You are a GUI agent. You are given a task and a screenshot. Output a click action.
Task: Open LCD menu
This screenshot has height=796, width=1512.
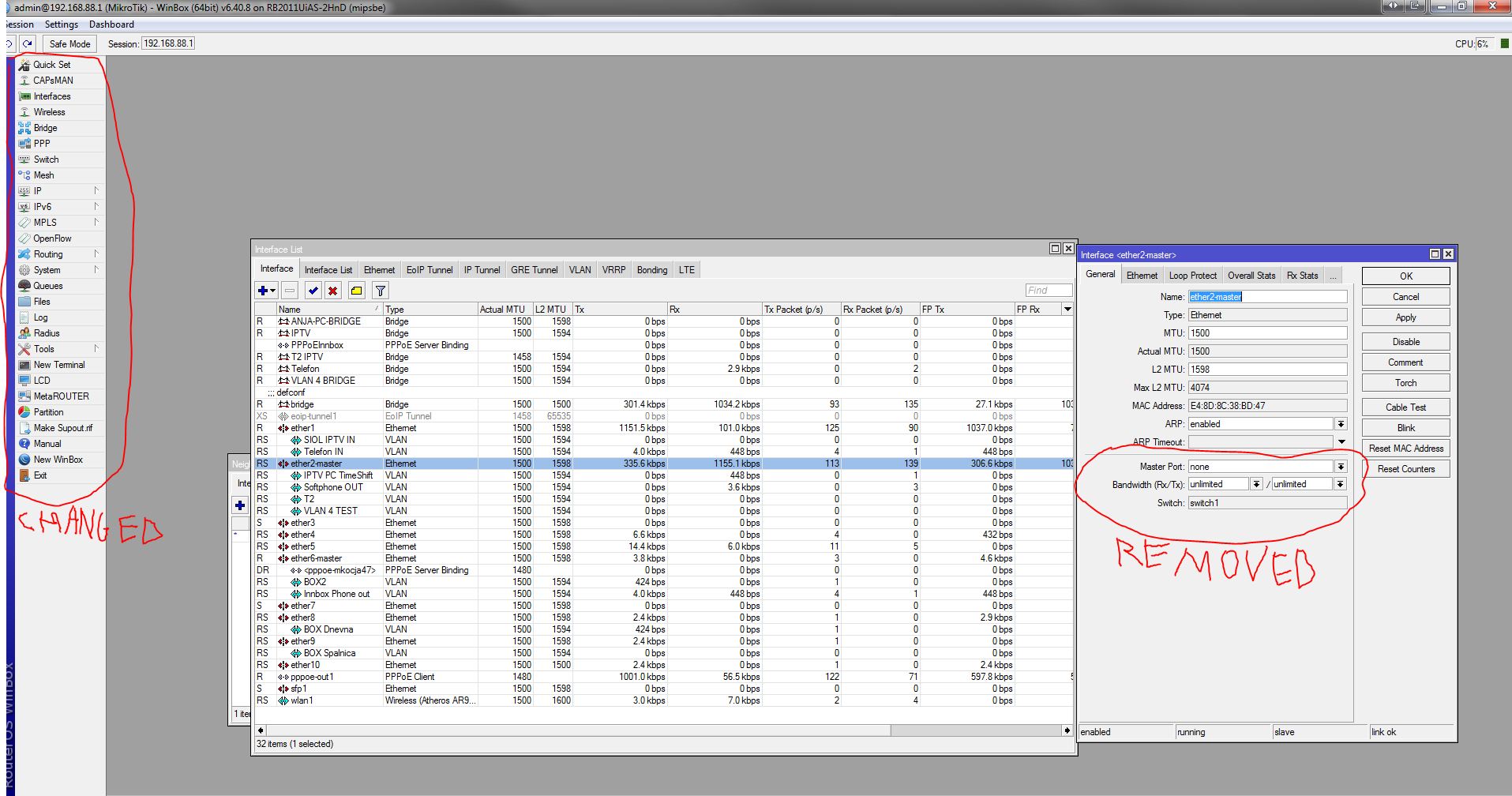42,381
